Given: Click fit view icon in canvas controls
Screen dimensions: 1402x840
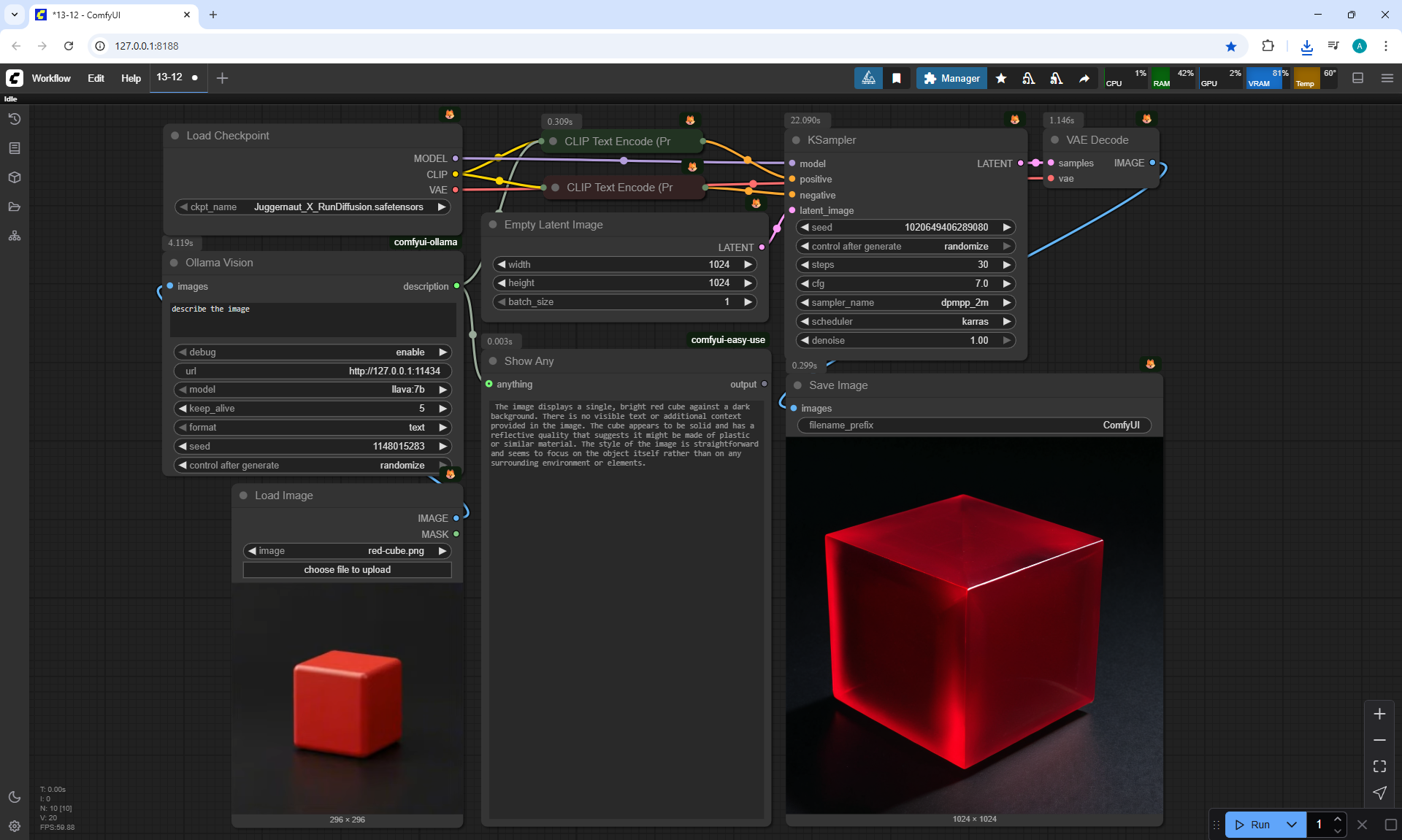Looking at the screenshot, I should point(1379,766).
